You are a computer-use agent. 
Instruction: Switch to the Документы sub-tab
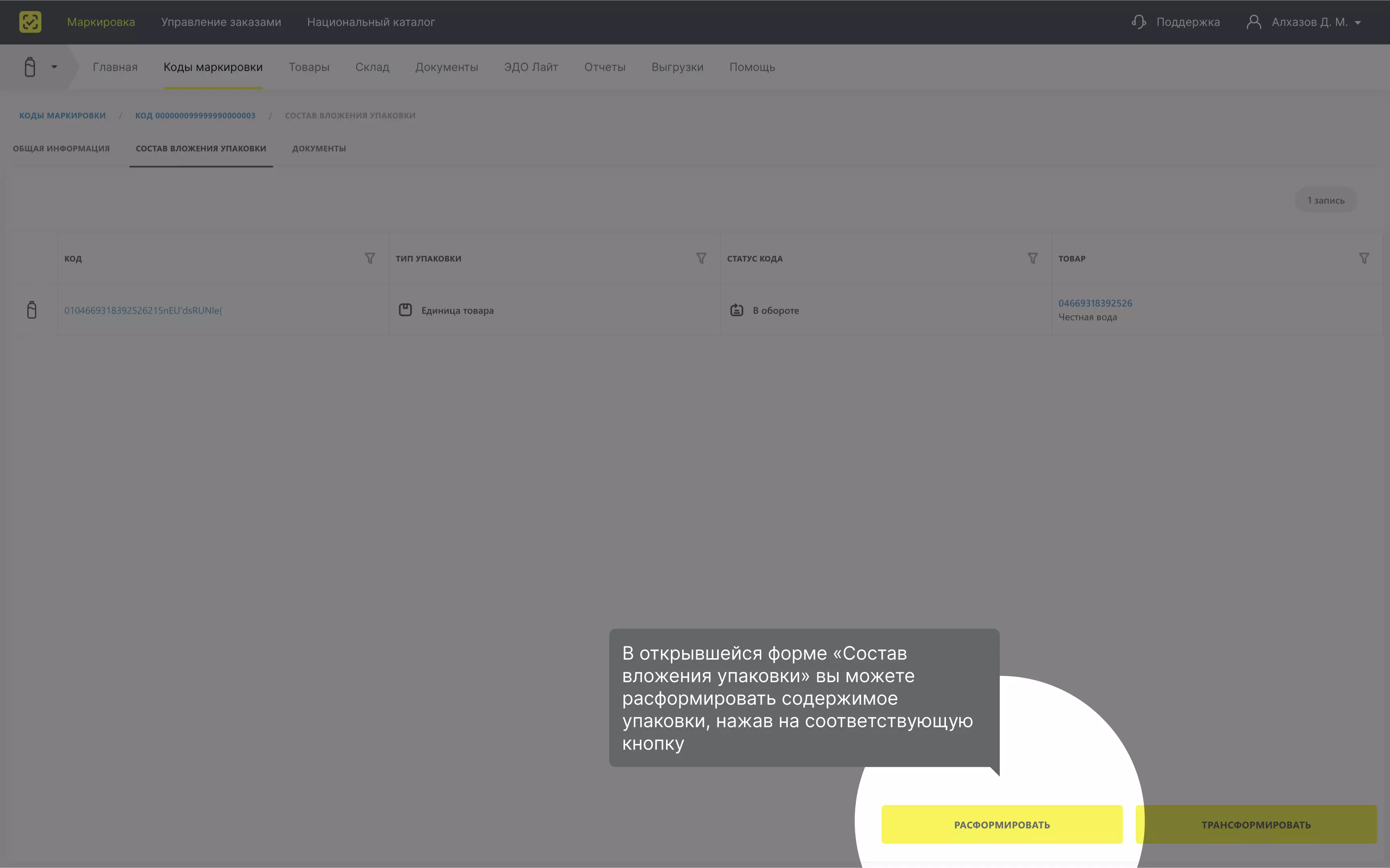click(x=319, y=149)
